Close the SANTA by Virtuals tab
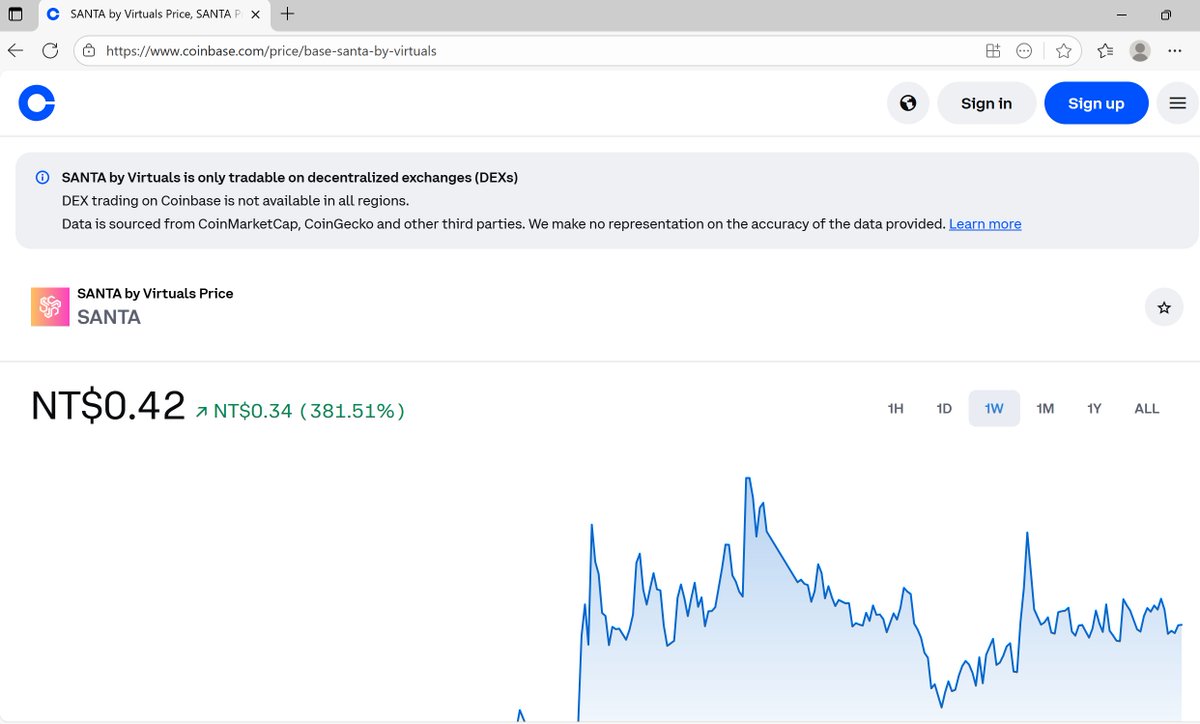Screen dimensions: 1200x724 coord(253,15)
